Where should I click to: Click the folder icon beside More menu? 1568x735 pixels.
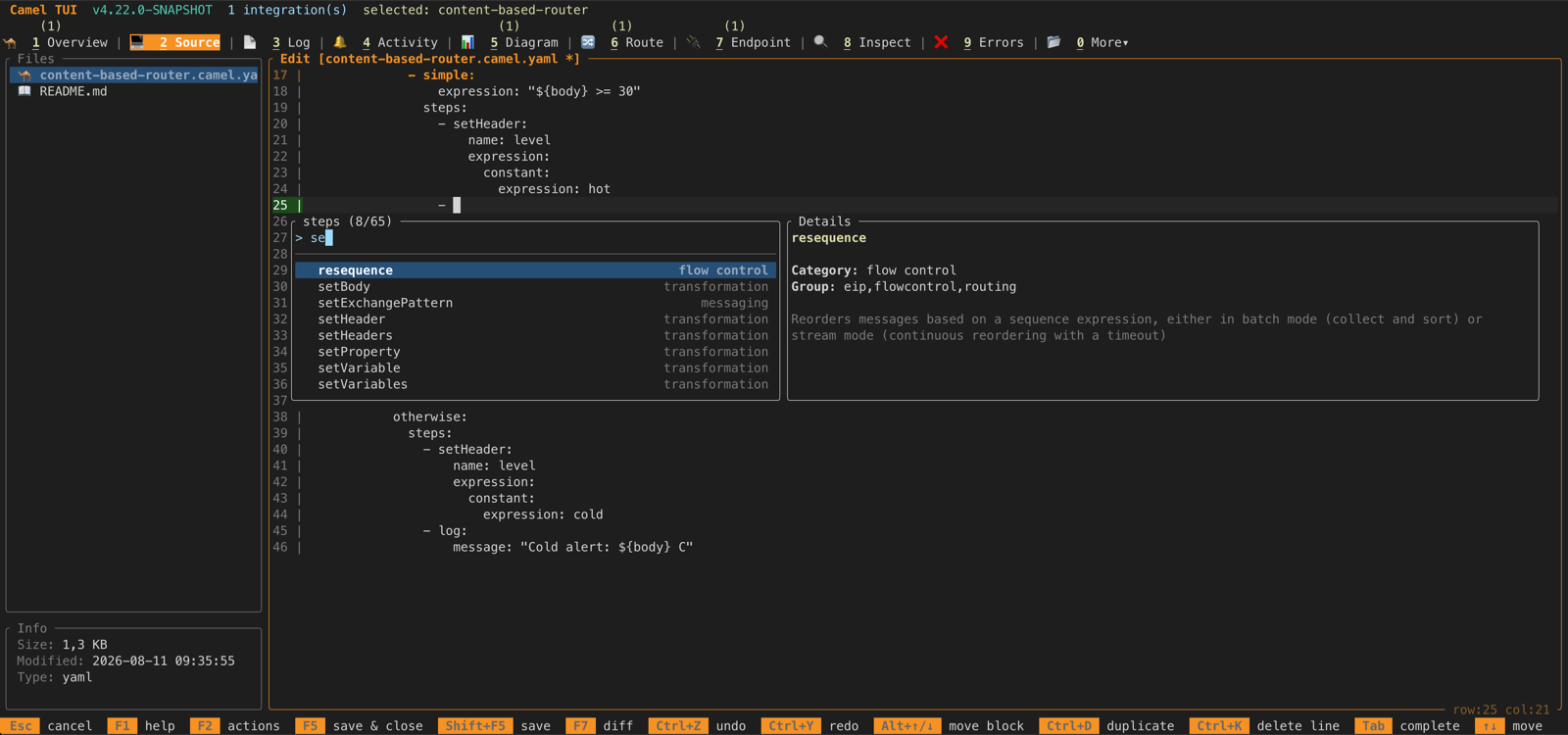[x=1053, y=42]
